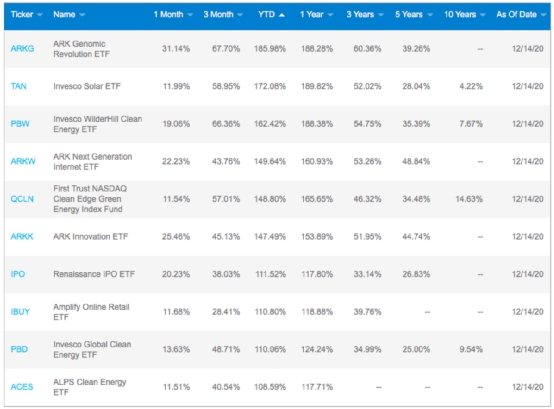Click the 3 Month sort arrow
554x409 pixels.
(x=240, y=15)
